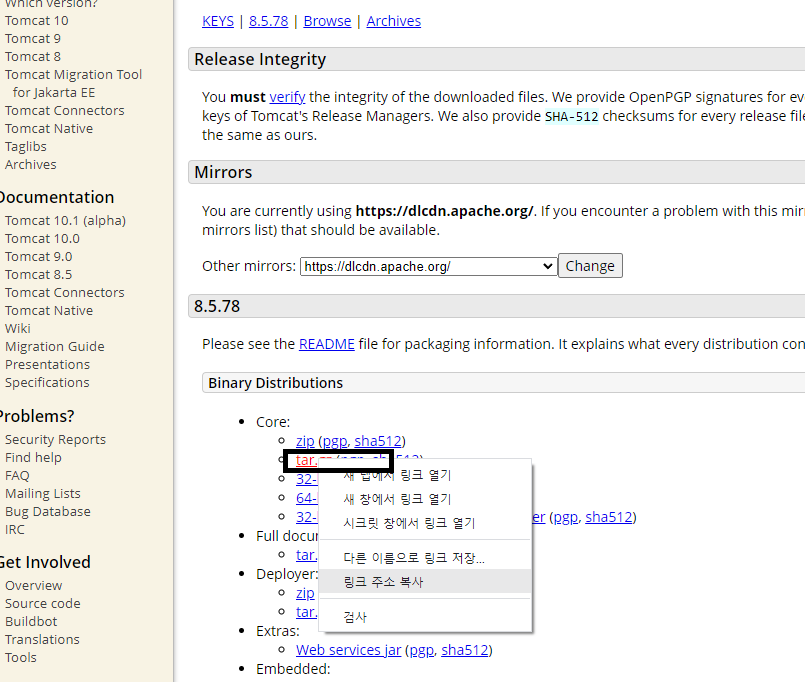Open Bug Database in the sidebar
This screenshot has width=805, height=682.
(x=48, y=511)
